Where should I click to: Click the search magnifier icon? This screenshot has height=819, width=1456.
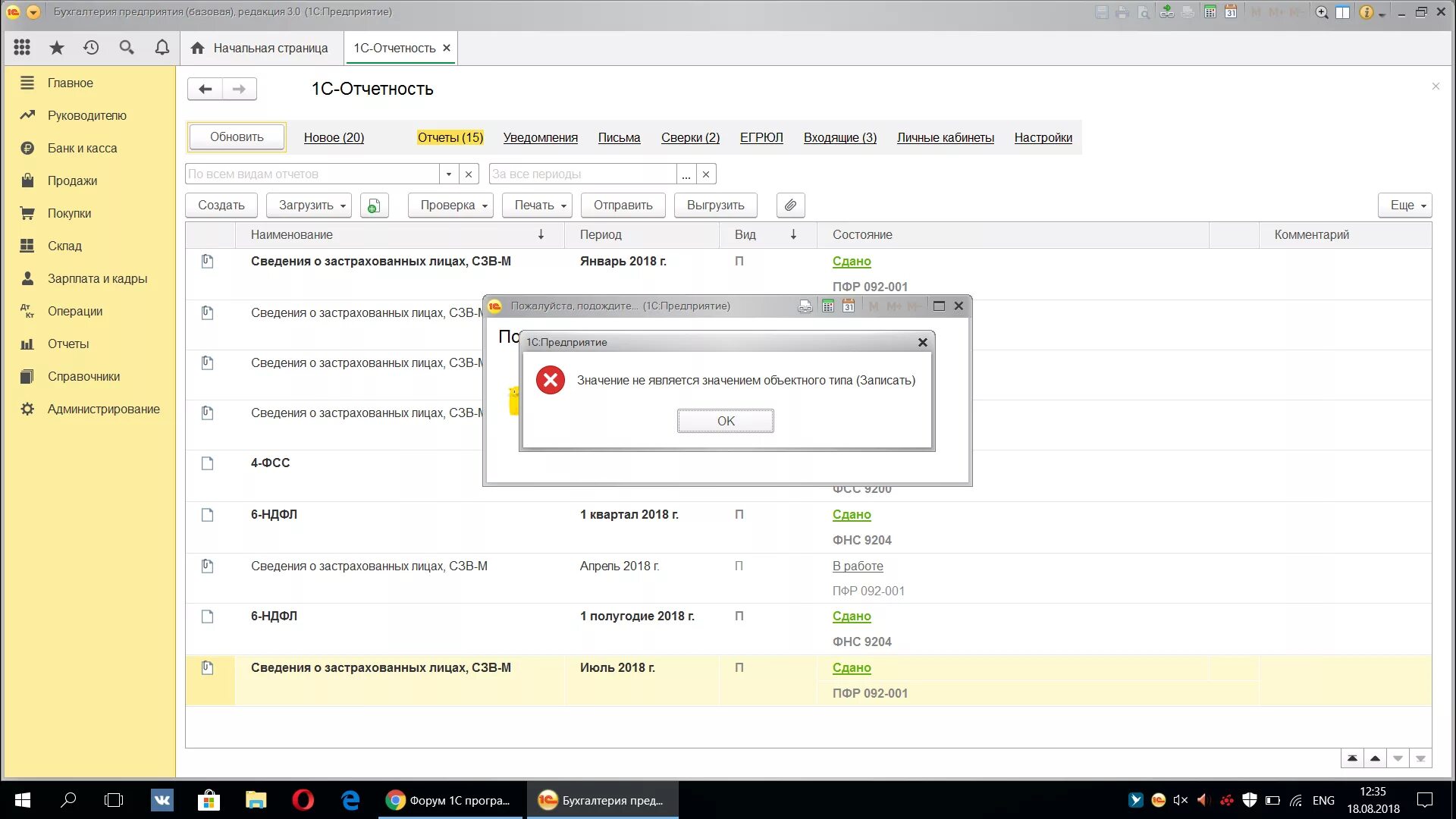click(x=127, y=48)
